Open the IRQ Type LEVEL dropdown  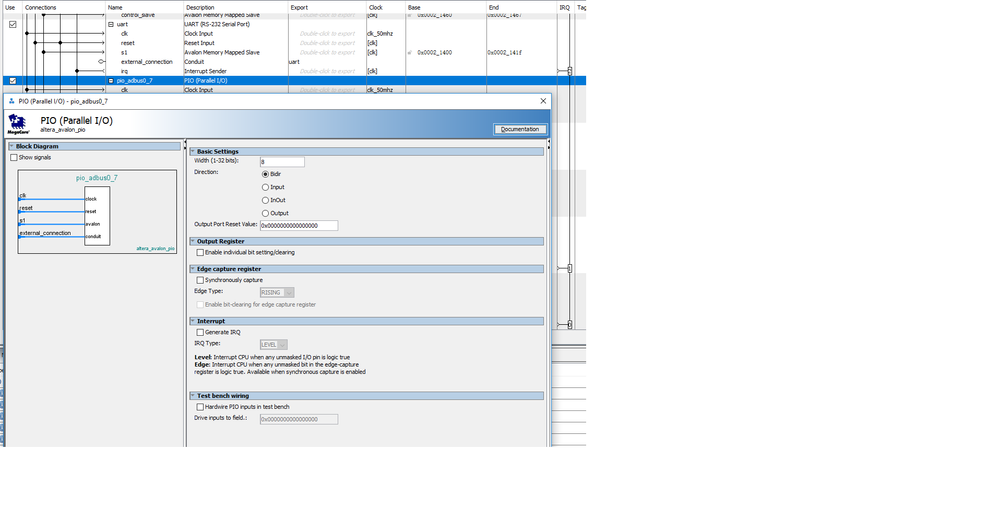[x=274, y=345]
